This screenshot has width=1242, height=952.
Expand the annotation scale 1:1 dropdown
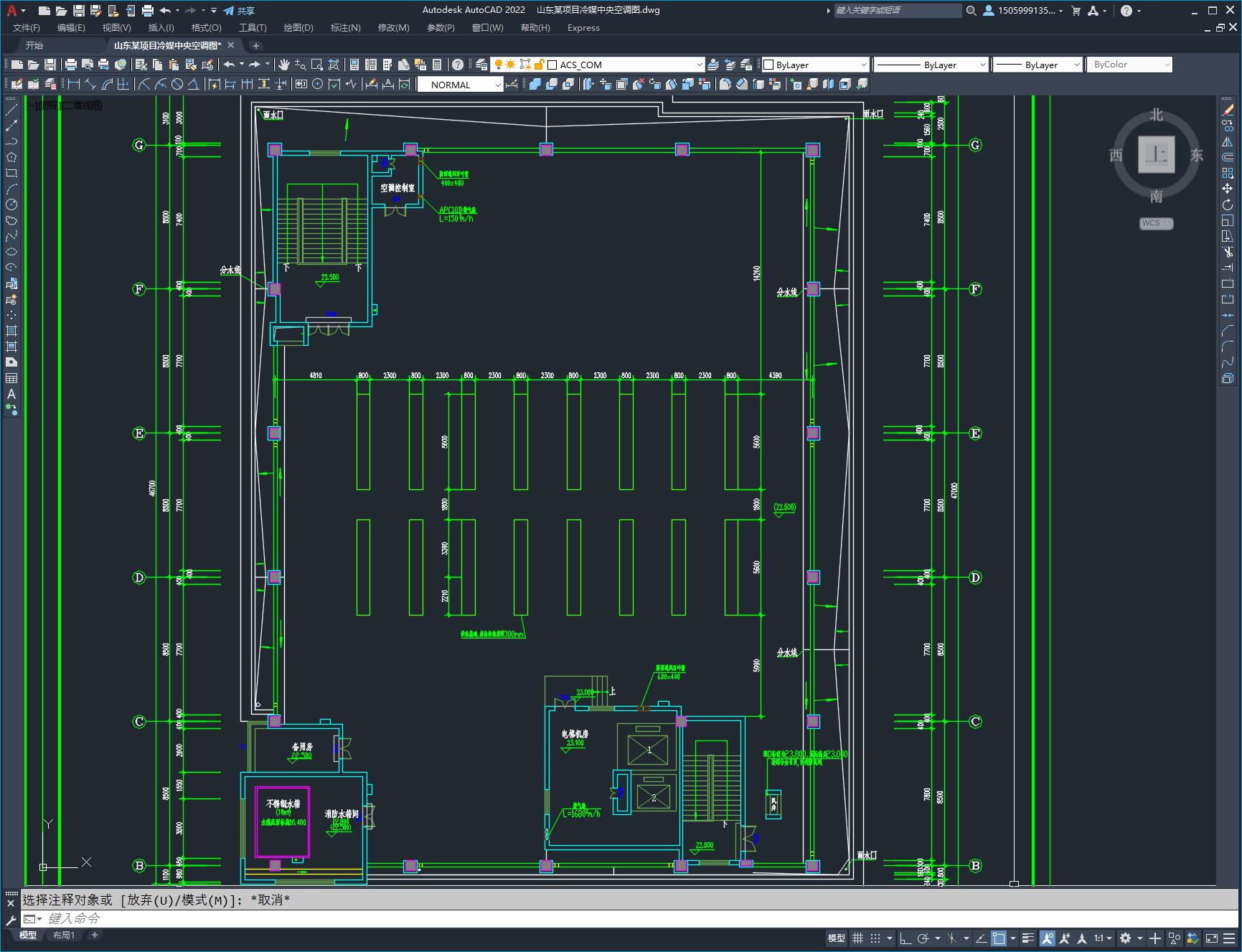[1103, 938]
